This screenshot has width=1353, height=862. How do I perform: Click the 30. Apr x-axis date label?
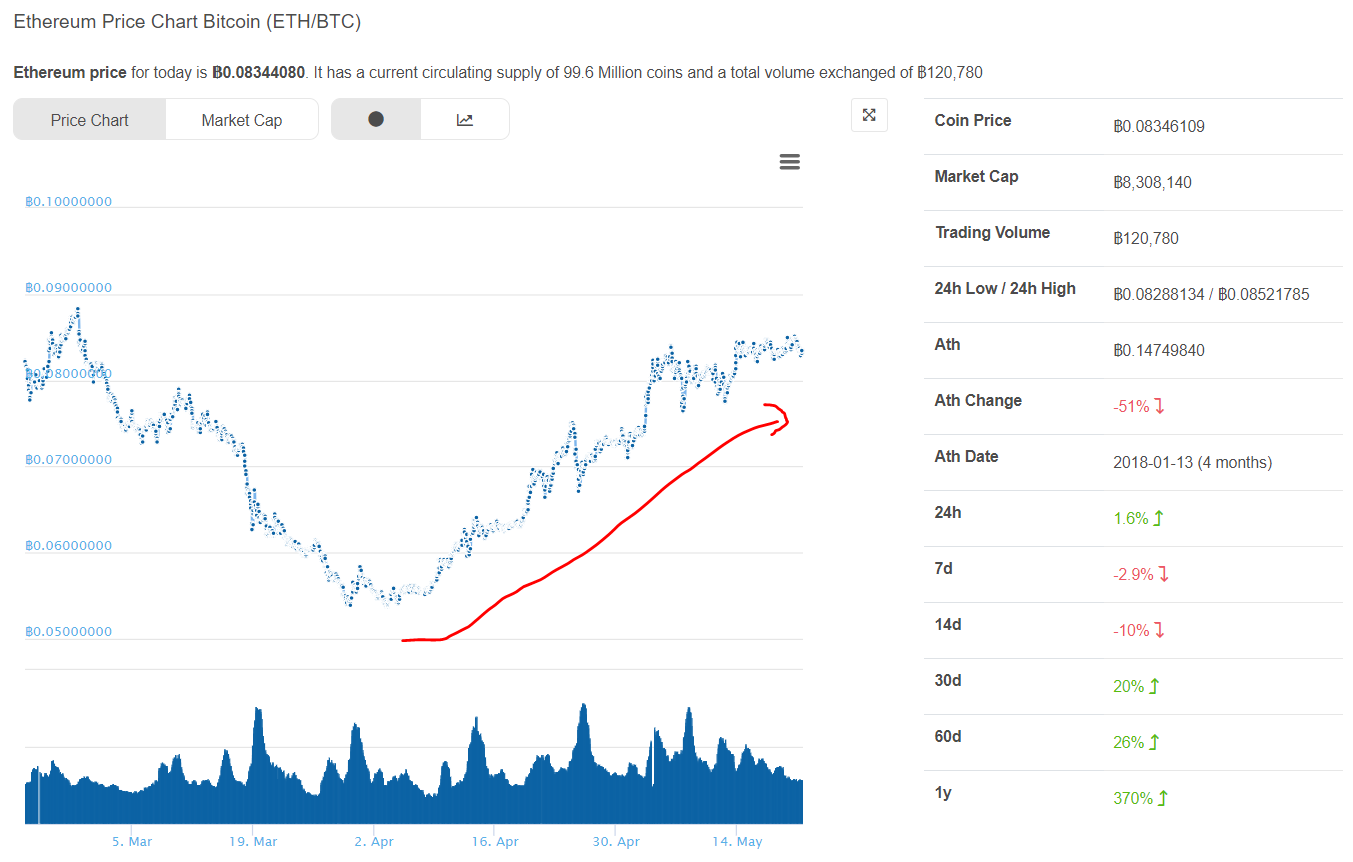click(615, 842)
